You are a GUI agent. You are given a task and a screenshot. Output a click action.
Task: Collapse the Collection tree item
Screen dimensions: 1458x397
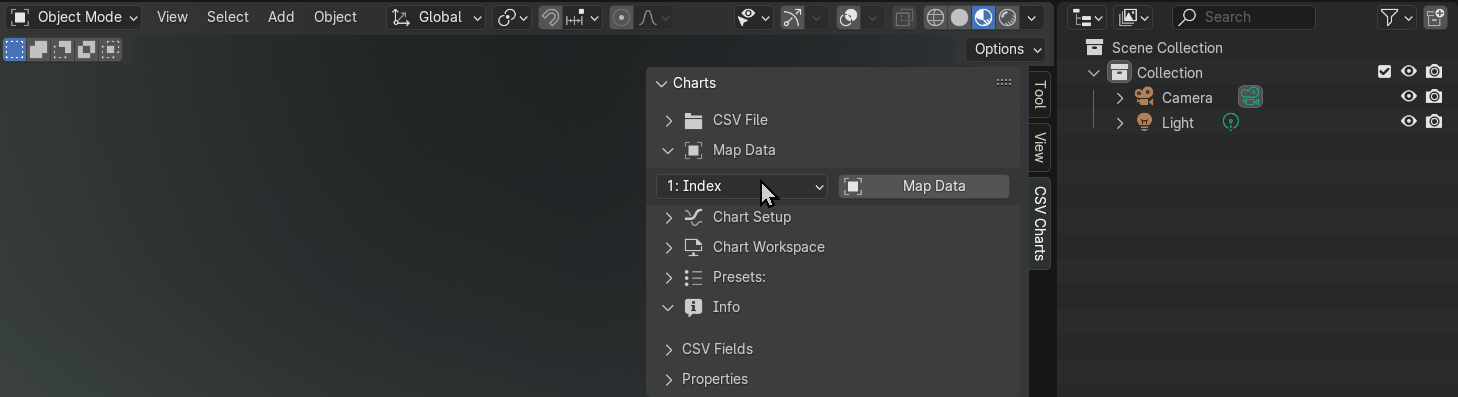[1095, 73]
